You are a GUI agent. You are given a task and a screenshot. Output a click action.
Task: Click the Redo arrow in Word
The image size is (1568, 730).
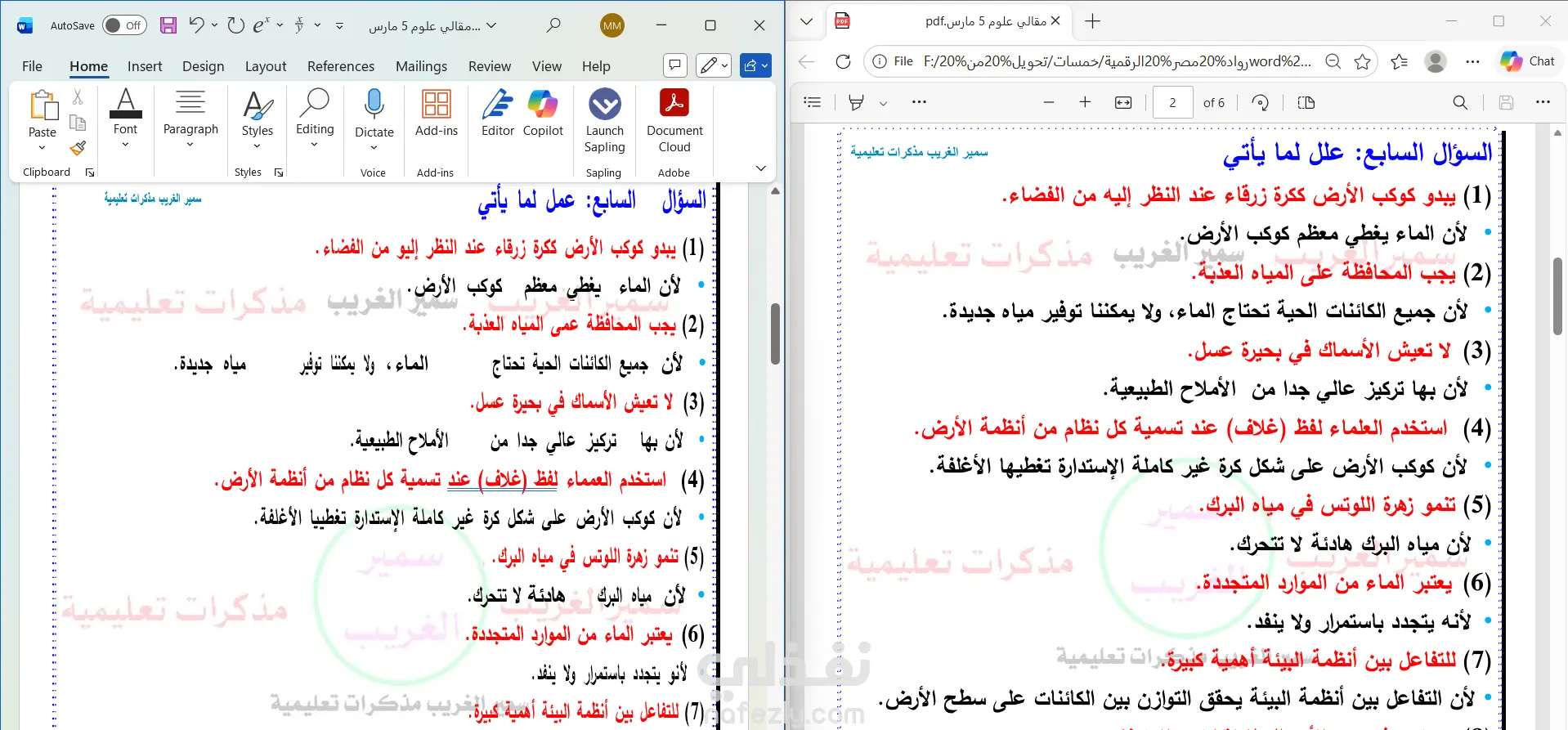236,25
